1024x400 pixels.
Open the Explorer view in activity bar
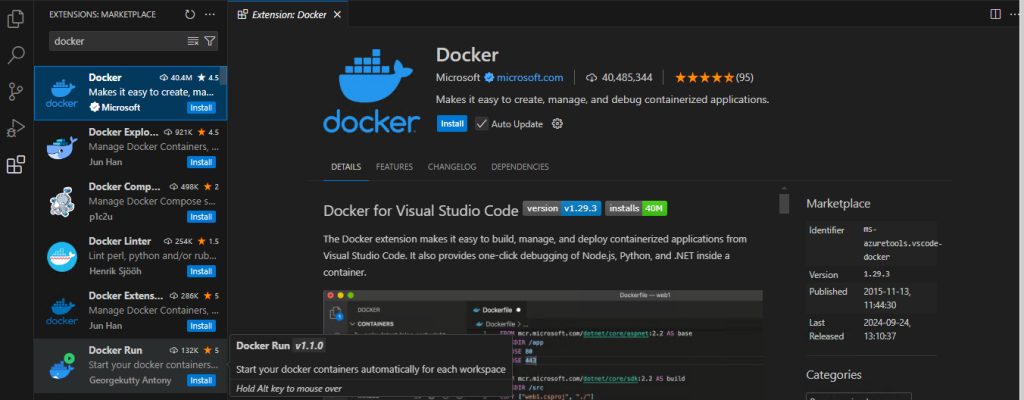tap(16, 20)
